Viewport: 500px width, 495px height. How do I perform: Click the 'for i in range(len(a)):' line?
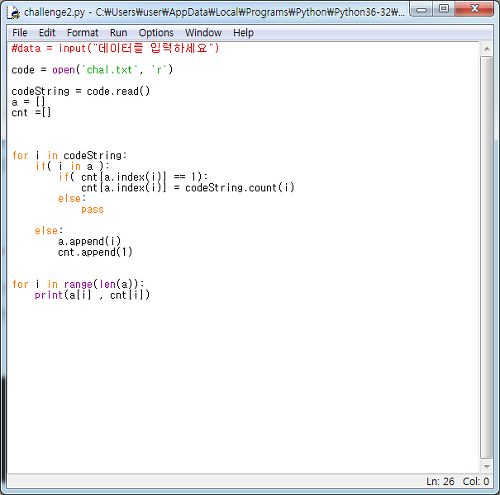78,284
